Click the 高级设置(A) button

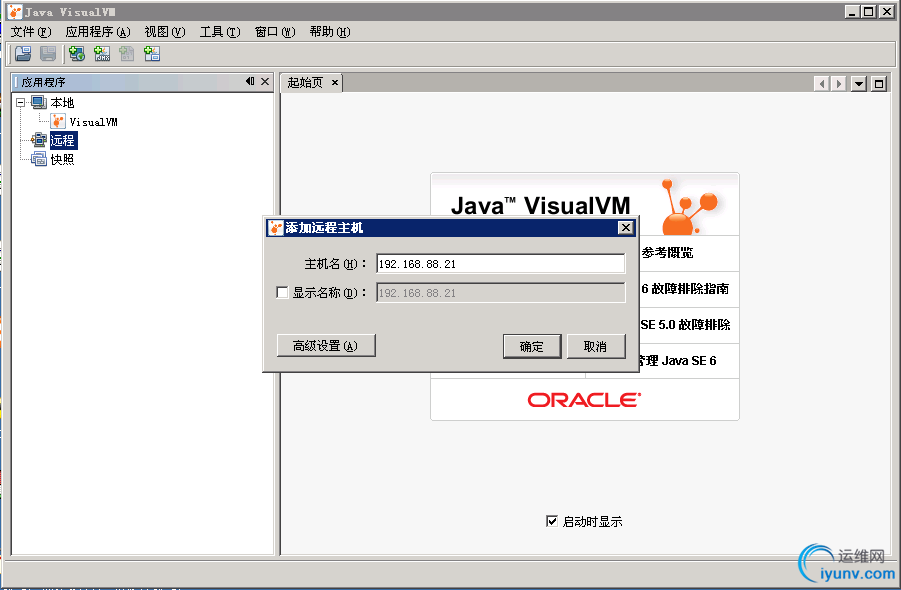coord(326,346)
